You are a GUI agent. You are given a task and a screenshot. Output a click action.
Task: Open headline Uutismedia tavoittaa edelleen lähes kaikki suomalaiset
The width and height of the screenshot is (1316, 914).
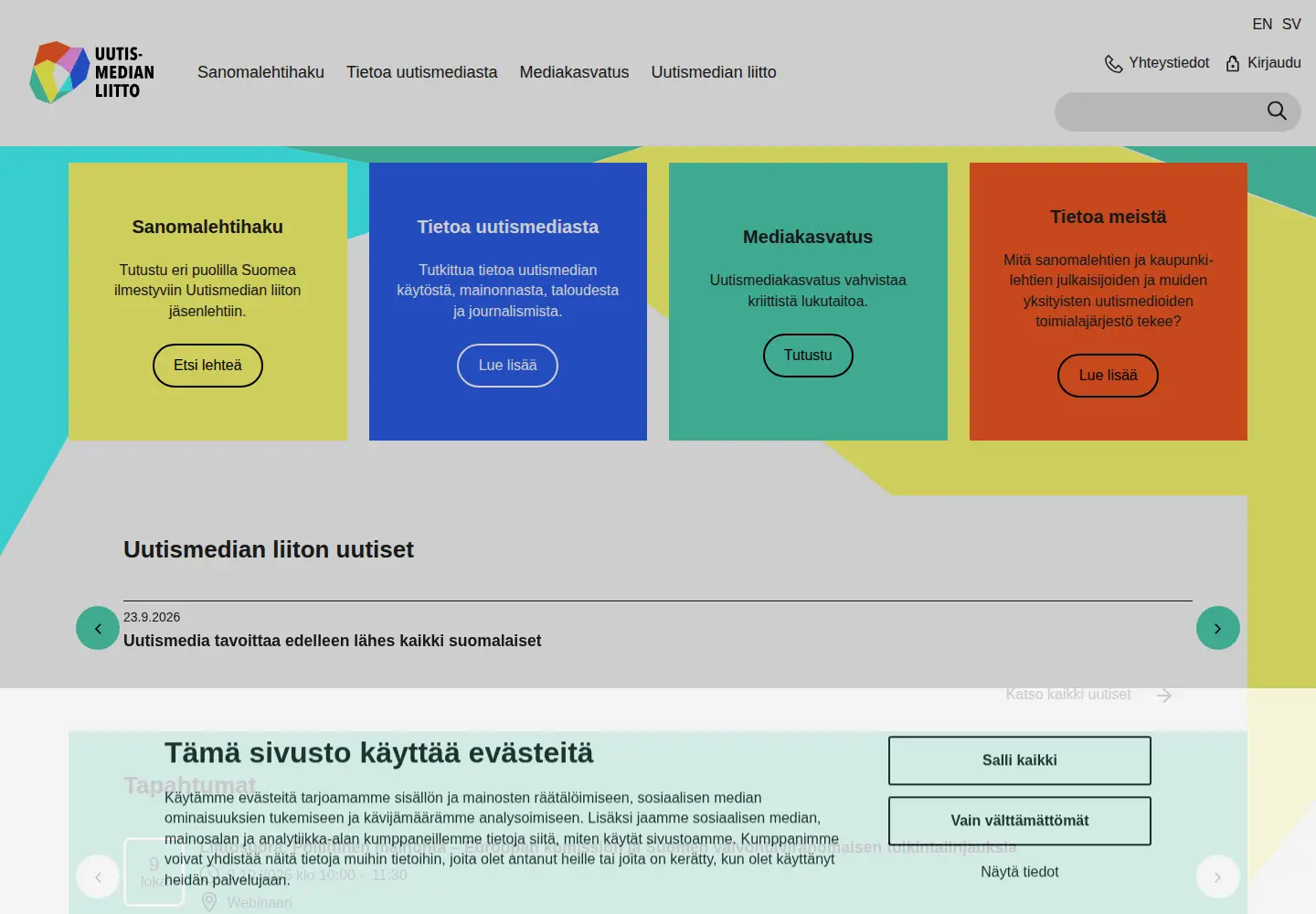click(x=333, y=641)
